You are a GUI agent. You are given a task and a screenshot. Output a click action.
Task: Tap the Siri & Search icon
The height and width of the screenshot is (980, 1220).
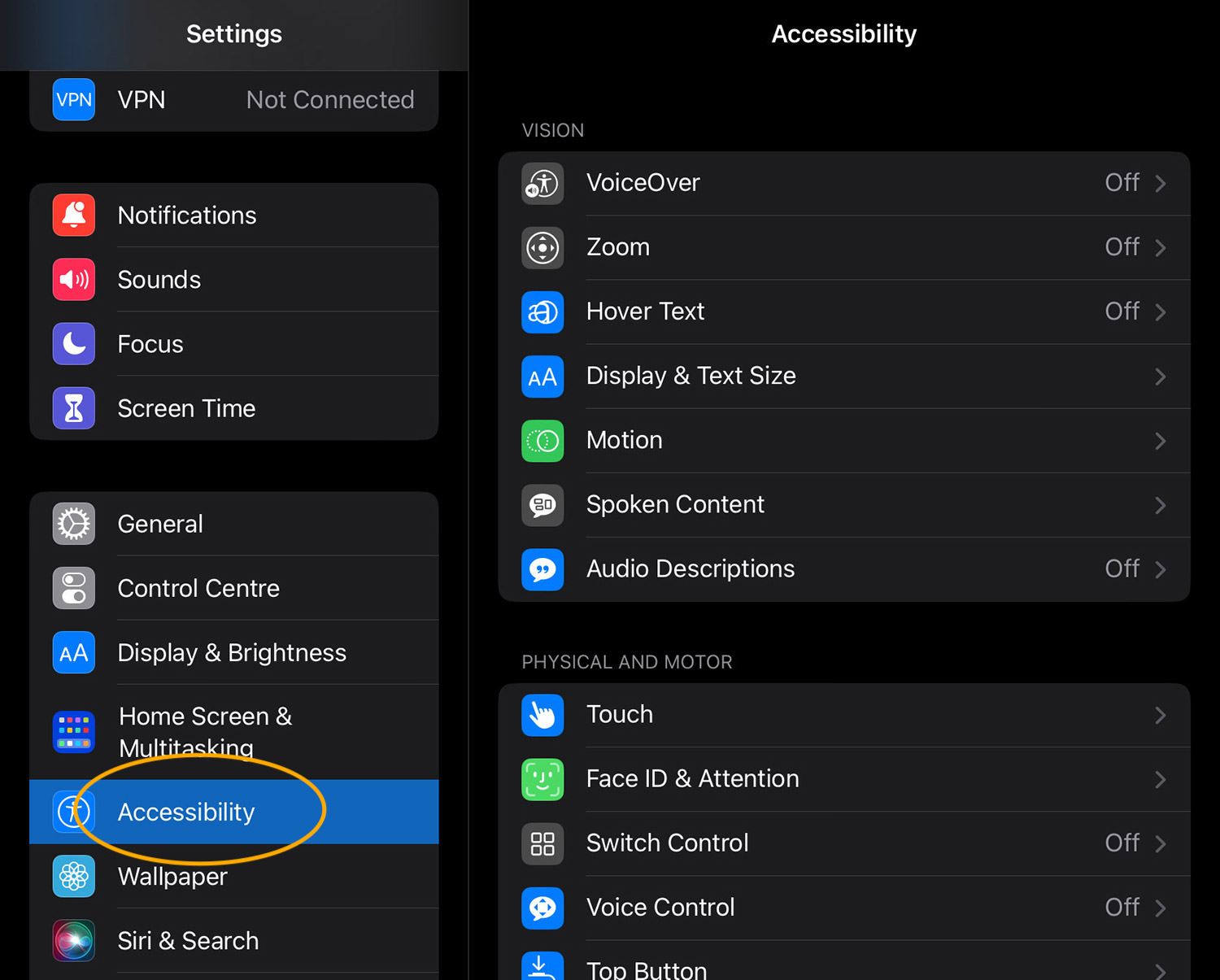tap(74, 941)
